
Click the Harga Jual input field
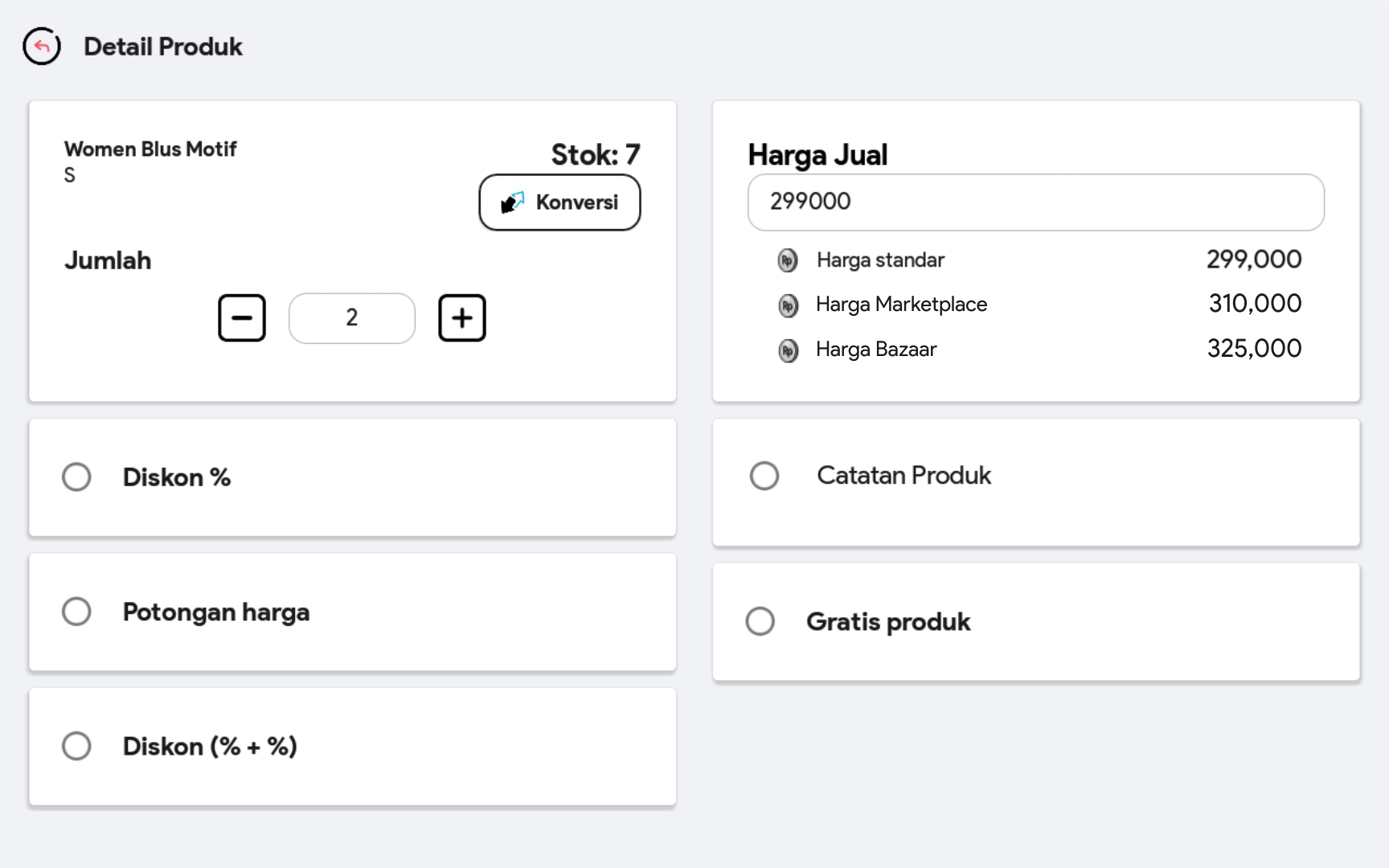(1035, 202)
